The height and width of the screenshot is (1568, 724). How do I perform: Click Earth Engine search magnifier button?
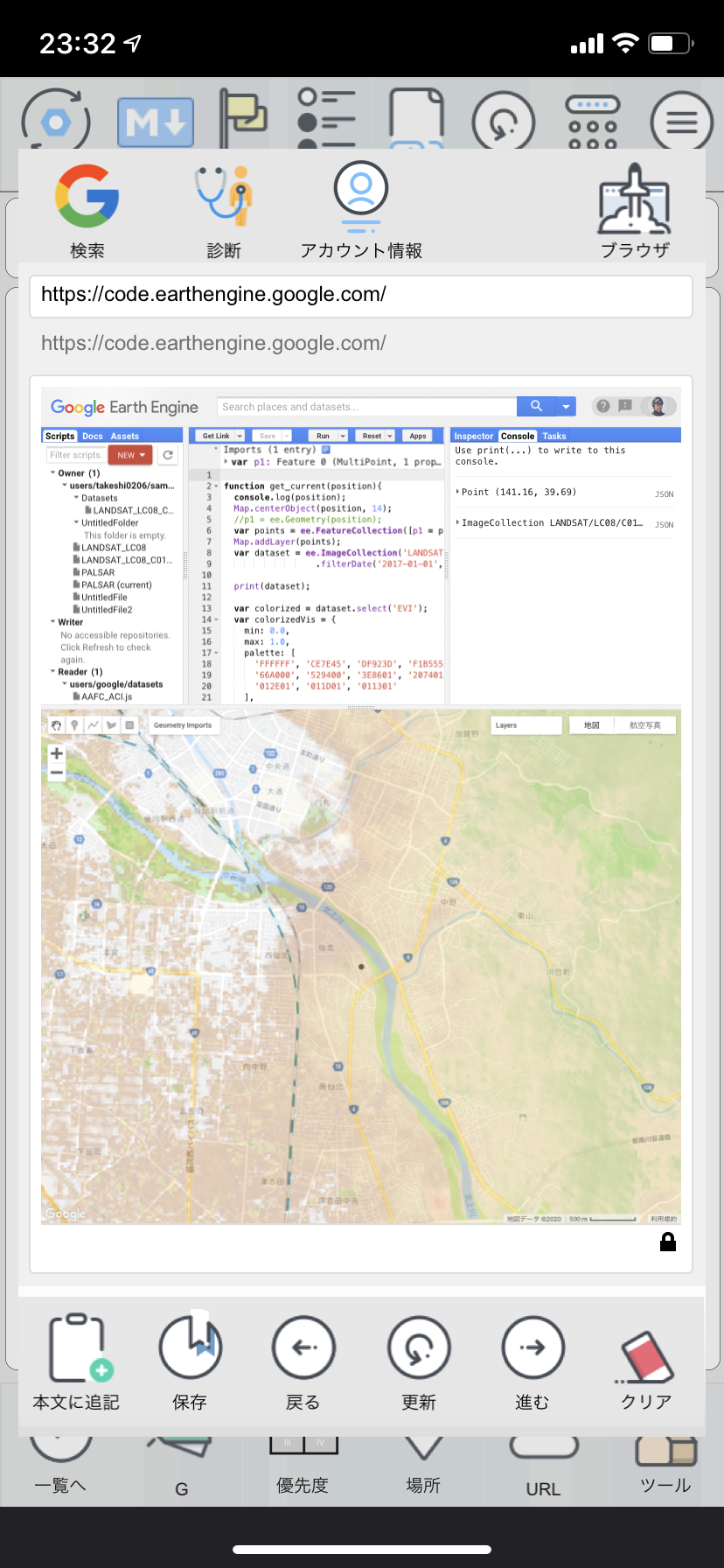tap(537, 406)
